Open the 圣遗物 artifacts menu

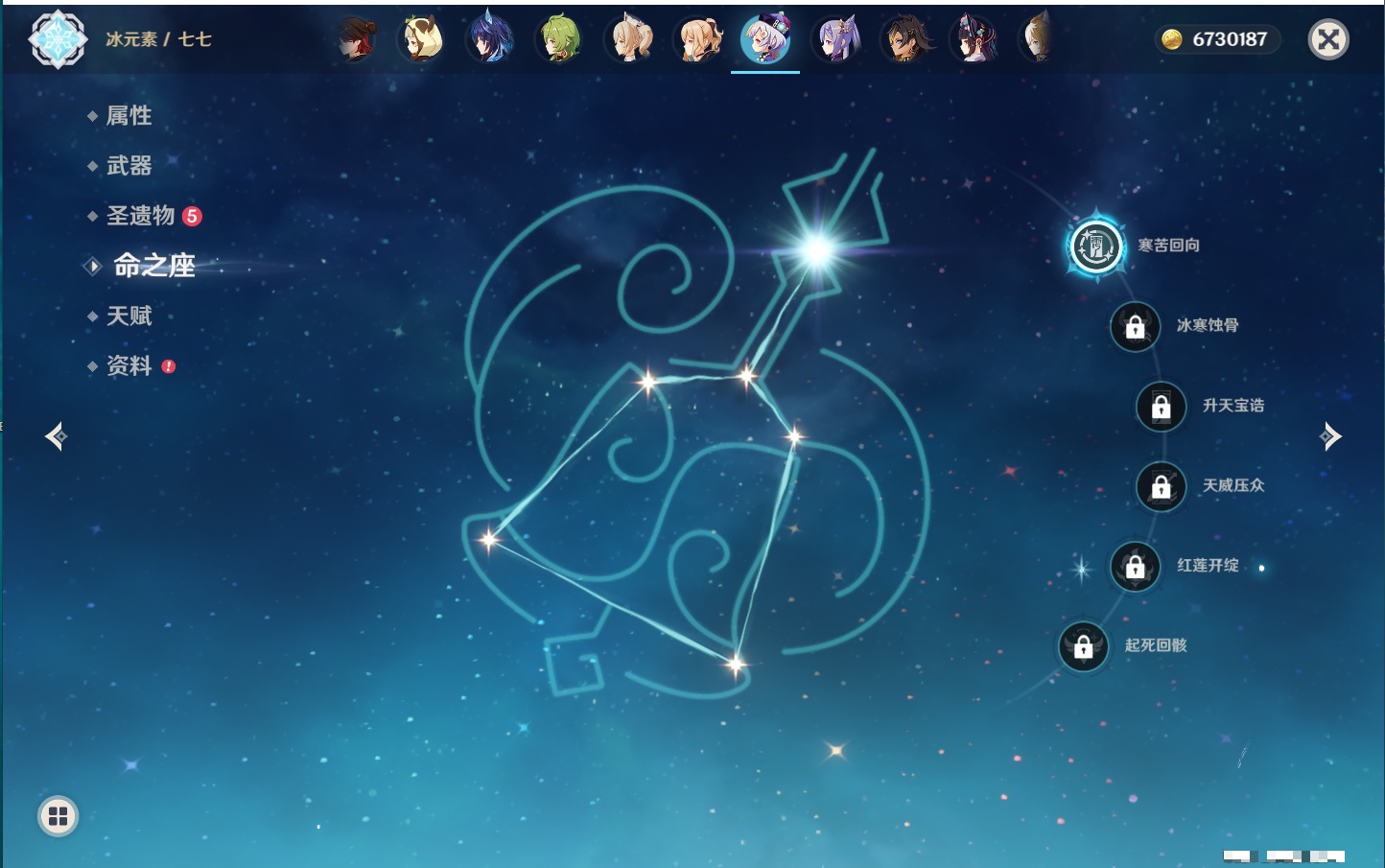[x=140, y=216]
